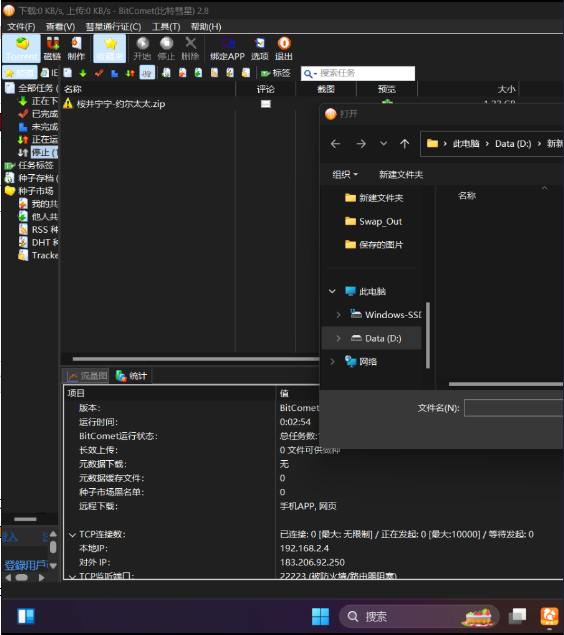564x635 pixels.
Task: Click the 标签 tag button in small toolbar
Action: tap(276, 73)
